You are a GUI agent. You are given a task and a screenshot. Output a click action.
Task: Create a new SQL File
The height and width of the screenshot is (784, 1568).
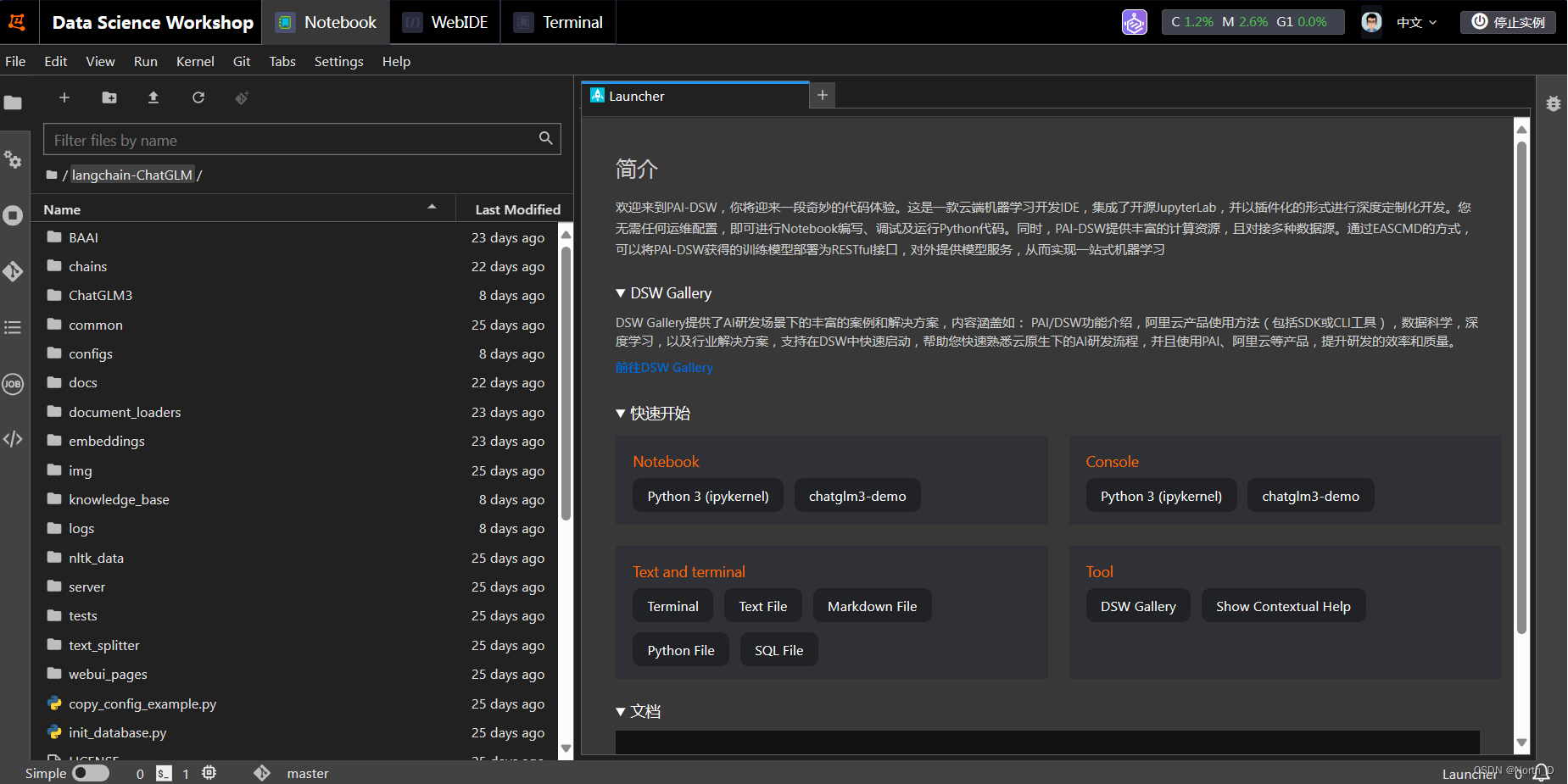pos(778,650)
